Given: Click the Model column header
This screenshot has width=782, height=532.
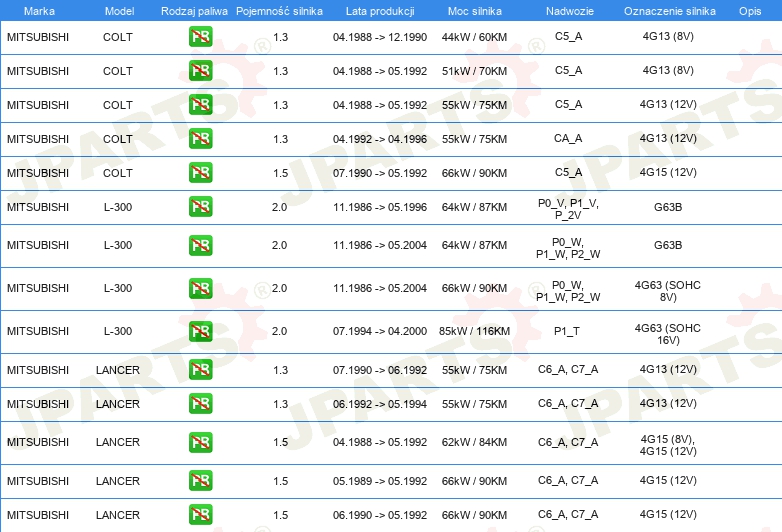Looking at the screenshot, I should tap(119, 11).
